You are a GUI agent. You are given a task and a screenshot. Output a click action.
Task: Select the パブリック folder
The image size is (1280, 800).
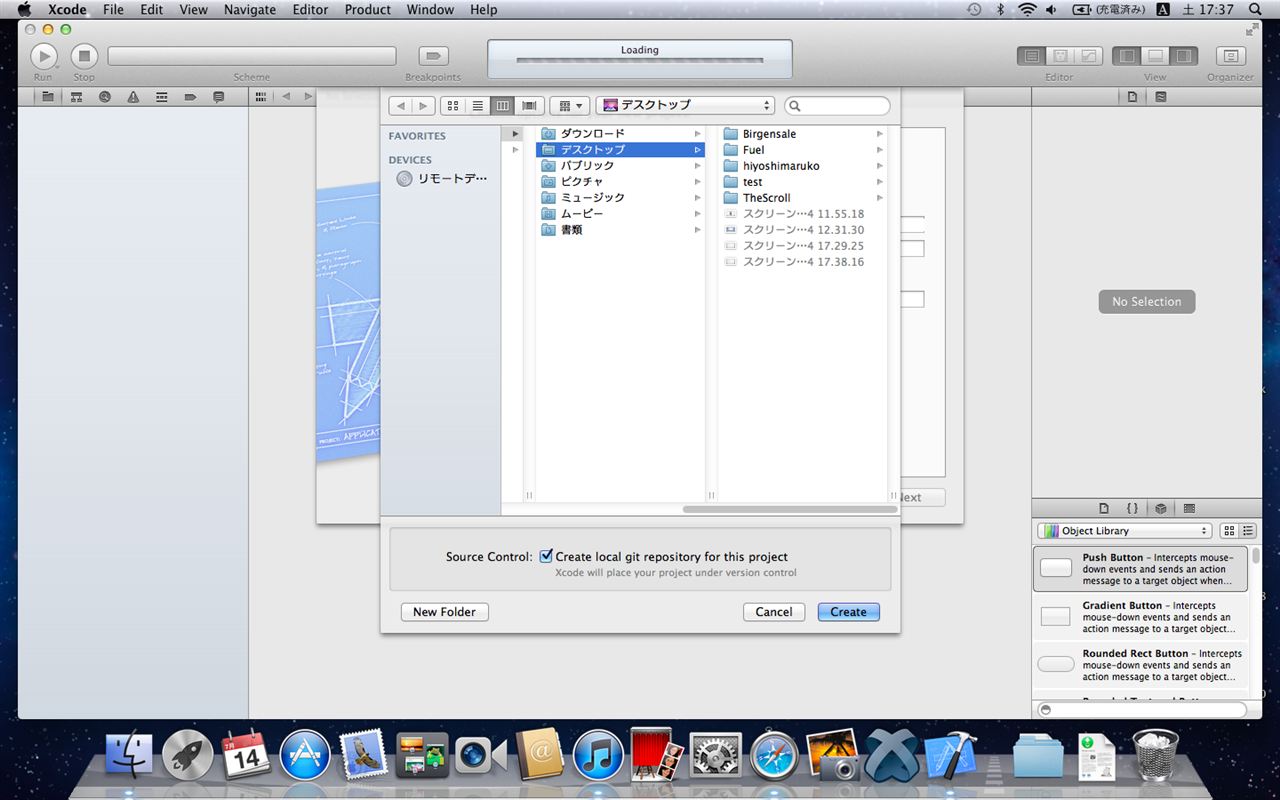(620, 165)
